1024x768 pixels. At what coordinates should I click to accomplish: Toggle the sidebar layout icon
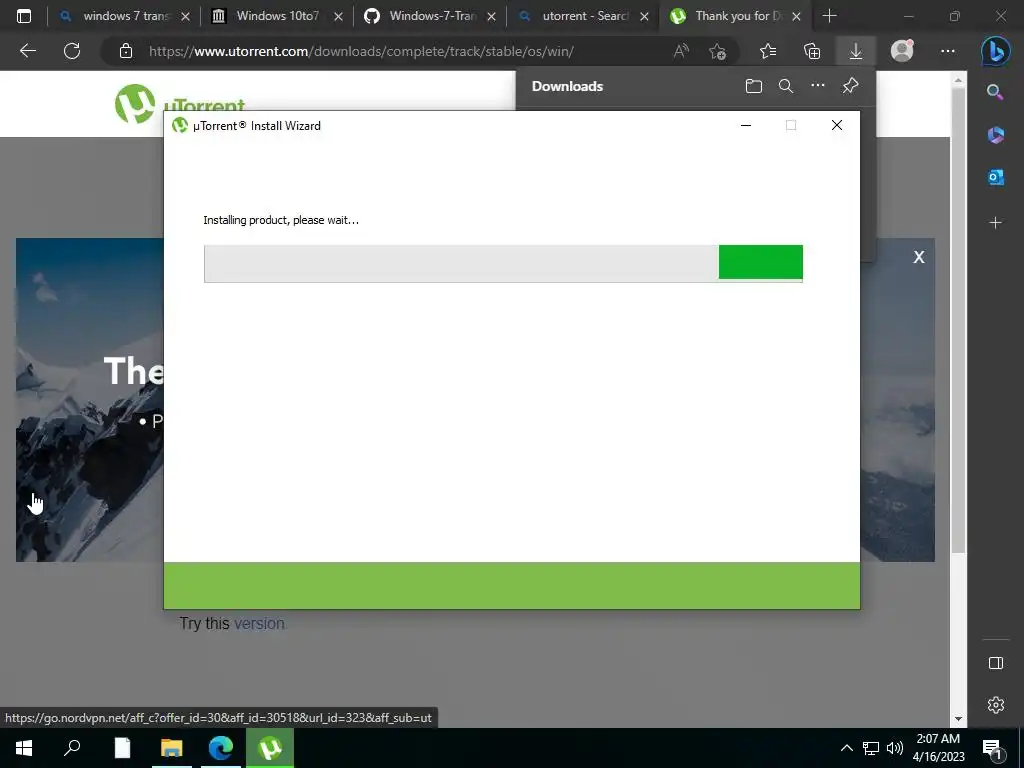click(995, 663)
